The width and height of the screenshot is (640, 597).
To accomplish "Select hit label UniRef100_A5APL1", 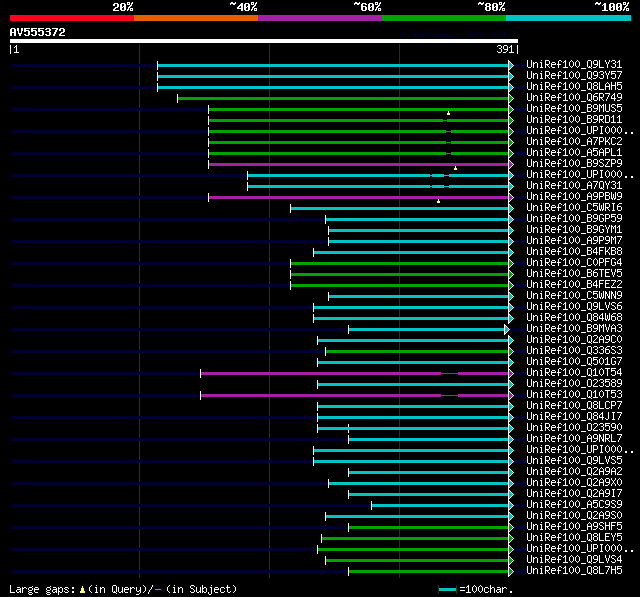I will 574,153.
